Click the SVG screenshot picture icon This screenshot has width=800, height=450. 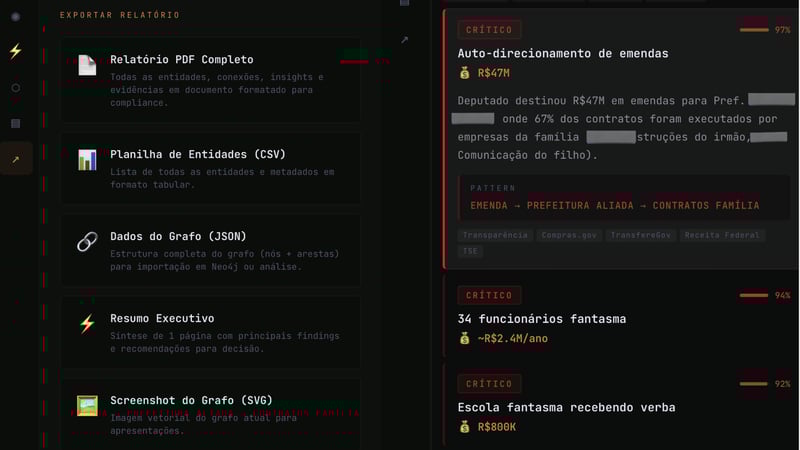87,406
